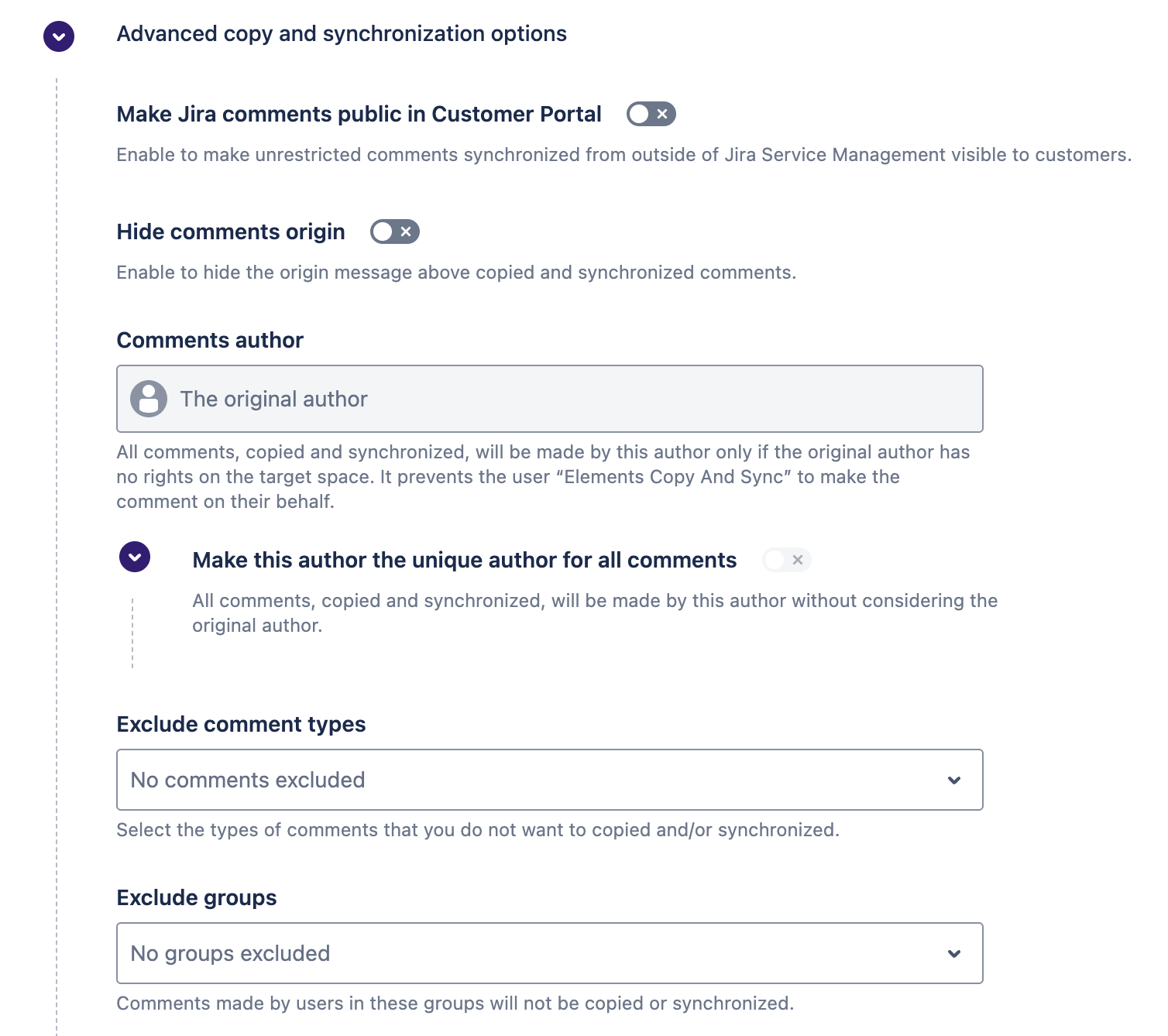This screenshot has width=1168, height=1036.
Task: Collapse Advanced copy and synchronization options section
Action: pyautogui.click(x=59, y=36)
